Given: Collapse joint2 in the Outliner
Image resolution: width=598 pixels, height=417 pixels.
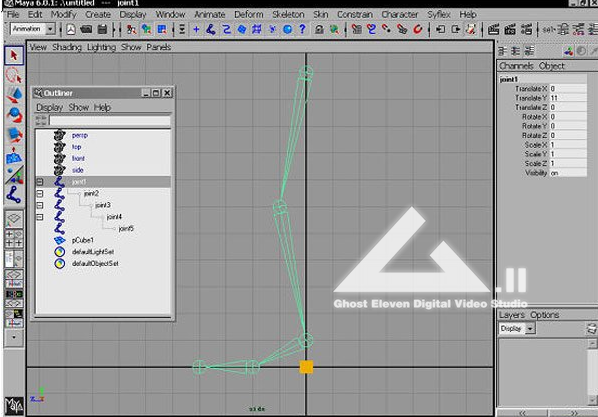Looking at the screenshot, I should [40, 194].
